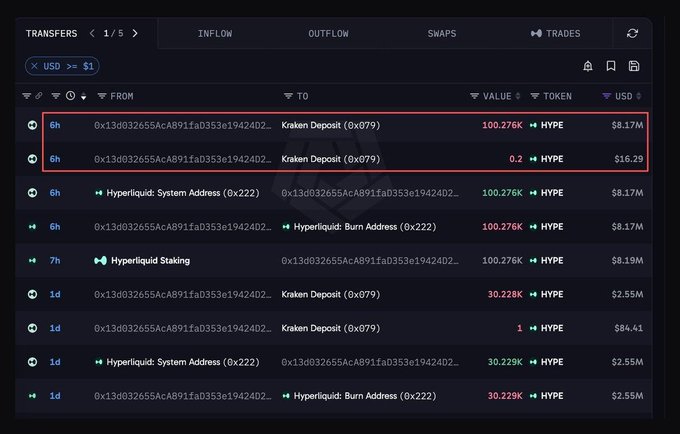Open the SWAPS tab
This screenshot has height=434, width=680.
[441, 33]
